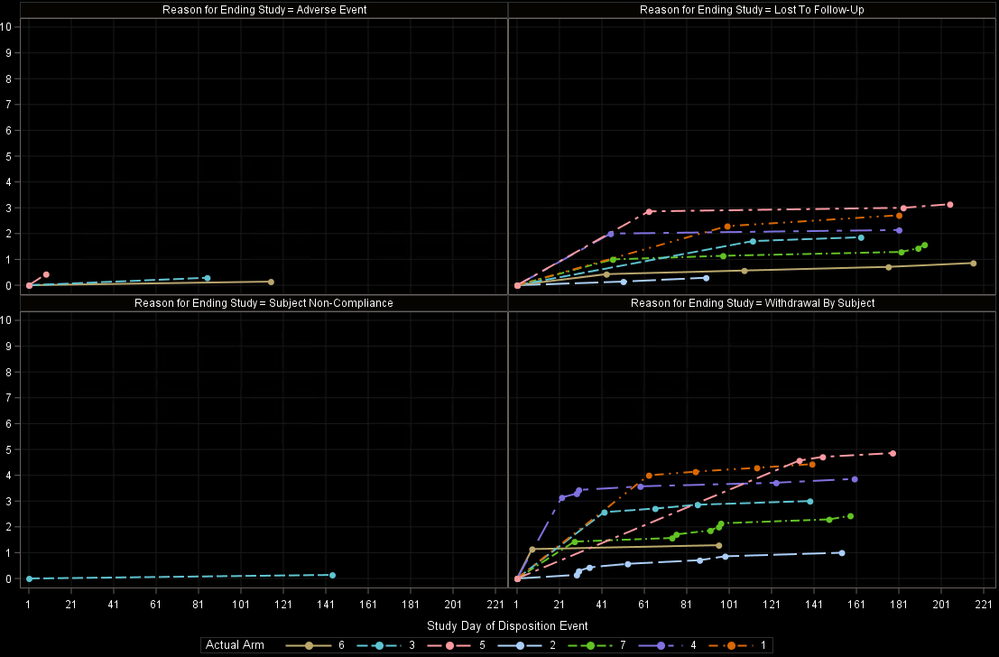Click the 'Study Day of Disposition Event' axis label
This screenshot has width=999, height=657.
[x=507, y=626]
